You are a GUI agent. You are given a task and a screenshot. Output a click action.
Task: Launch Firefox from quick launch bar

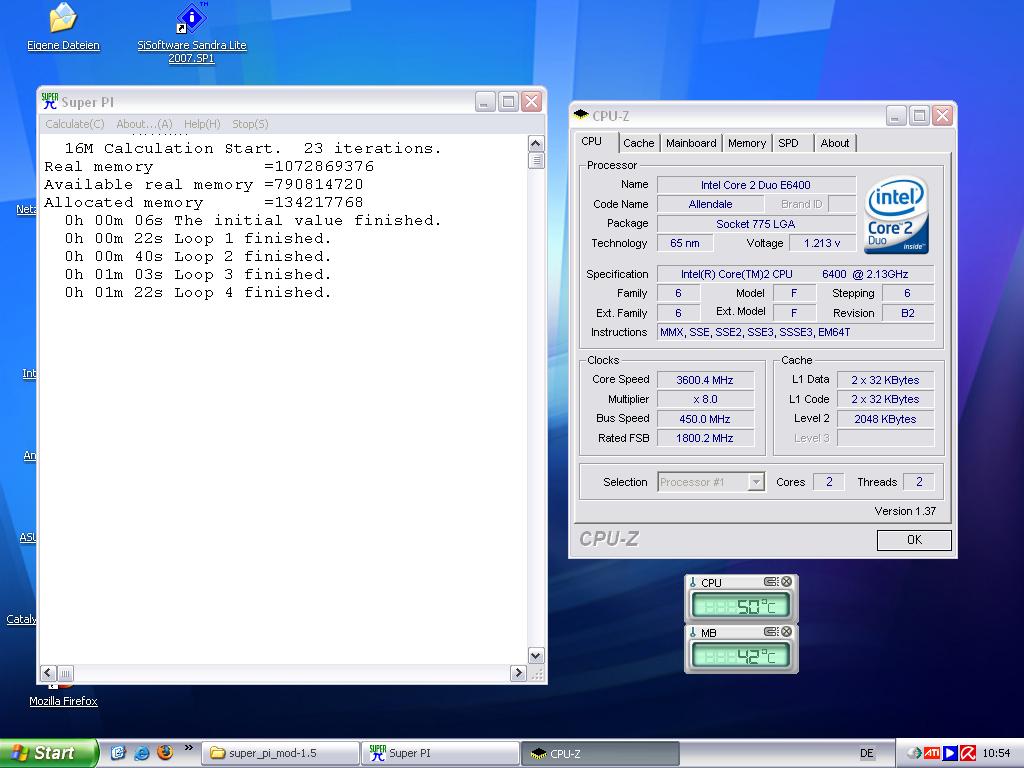(x=165, y=753)
